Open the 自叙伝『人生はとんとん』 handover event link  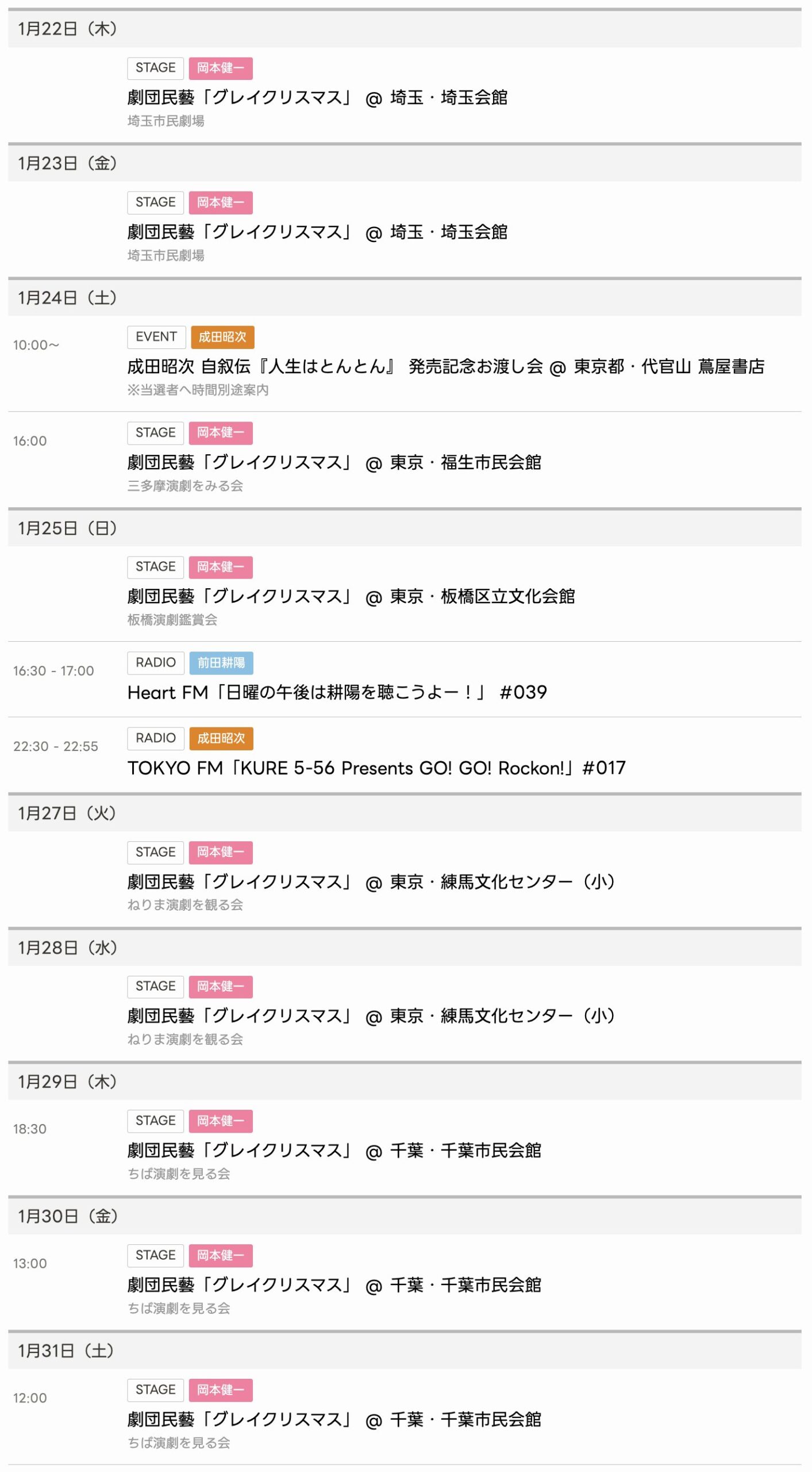point(445,367)
